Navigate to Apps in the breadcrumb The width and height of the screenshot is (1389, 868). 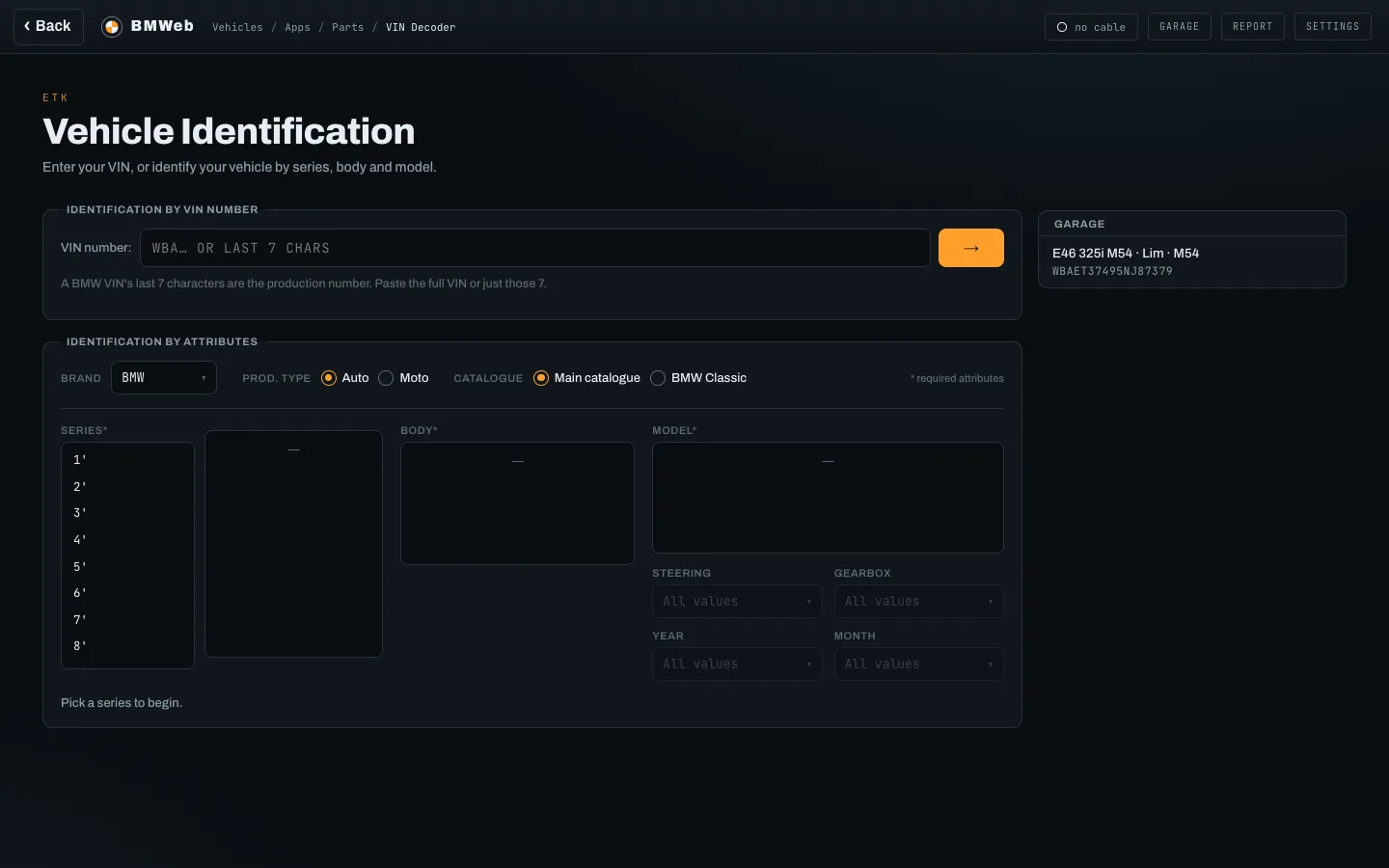[x=297, y=27]
